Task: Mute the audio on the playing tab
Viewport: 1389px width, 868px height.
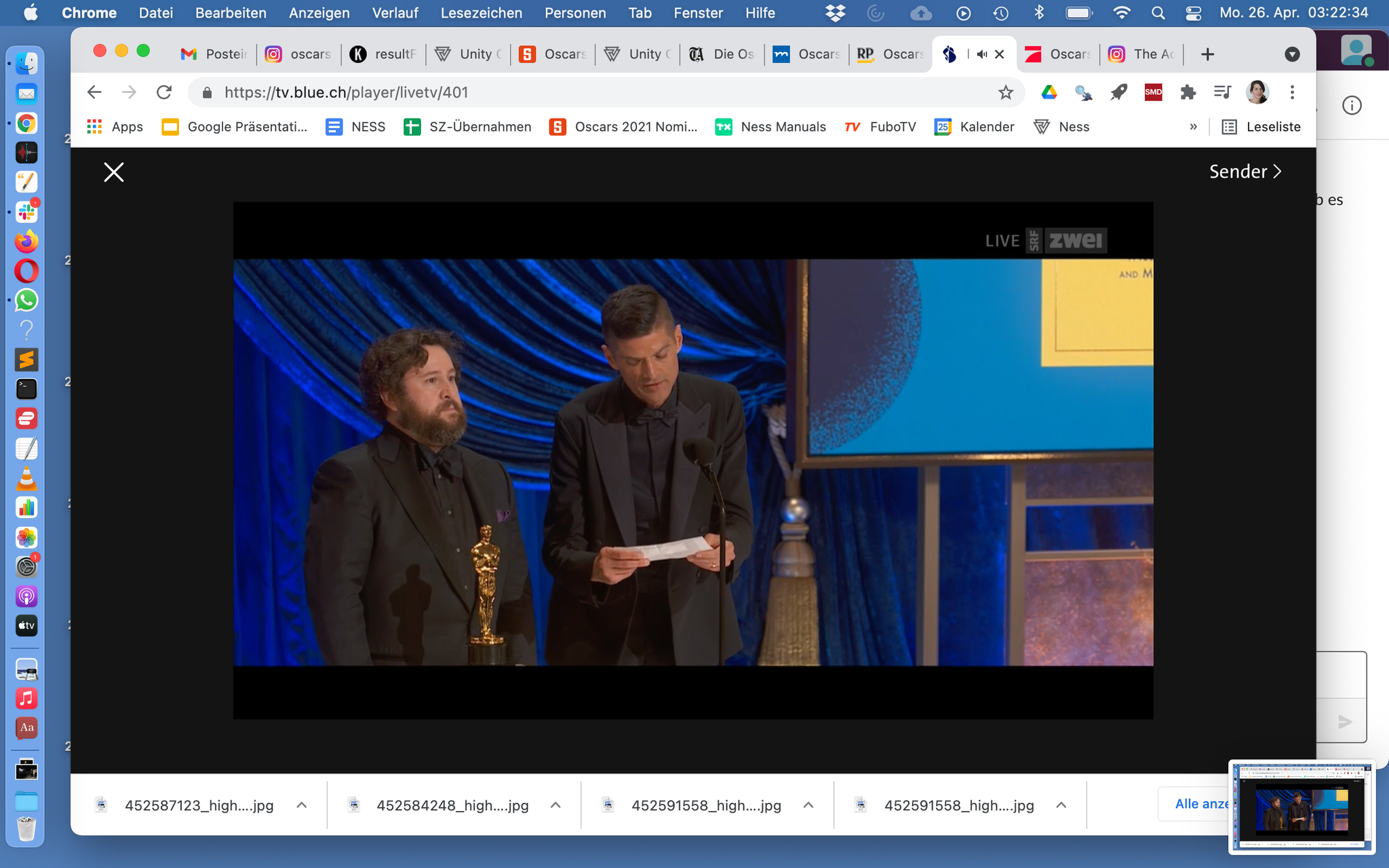Action: click(x=981, y=54)
